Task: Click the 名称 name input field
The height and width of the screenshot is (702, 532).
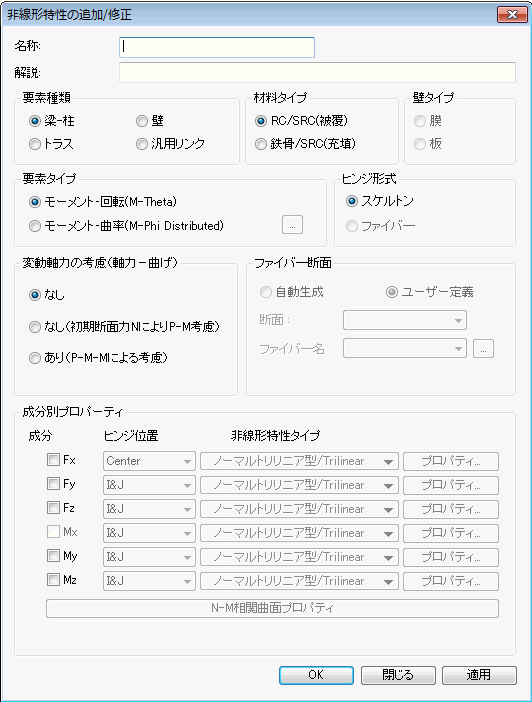Action: [217, 47]
